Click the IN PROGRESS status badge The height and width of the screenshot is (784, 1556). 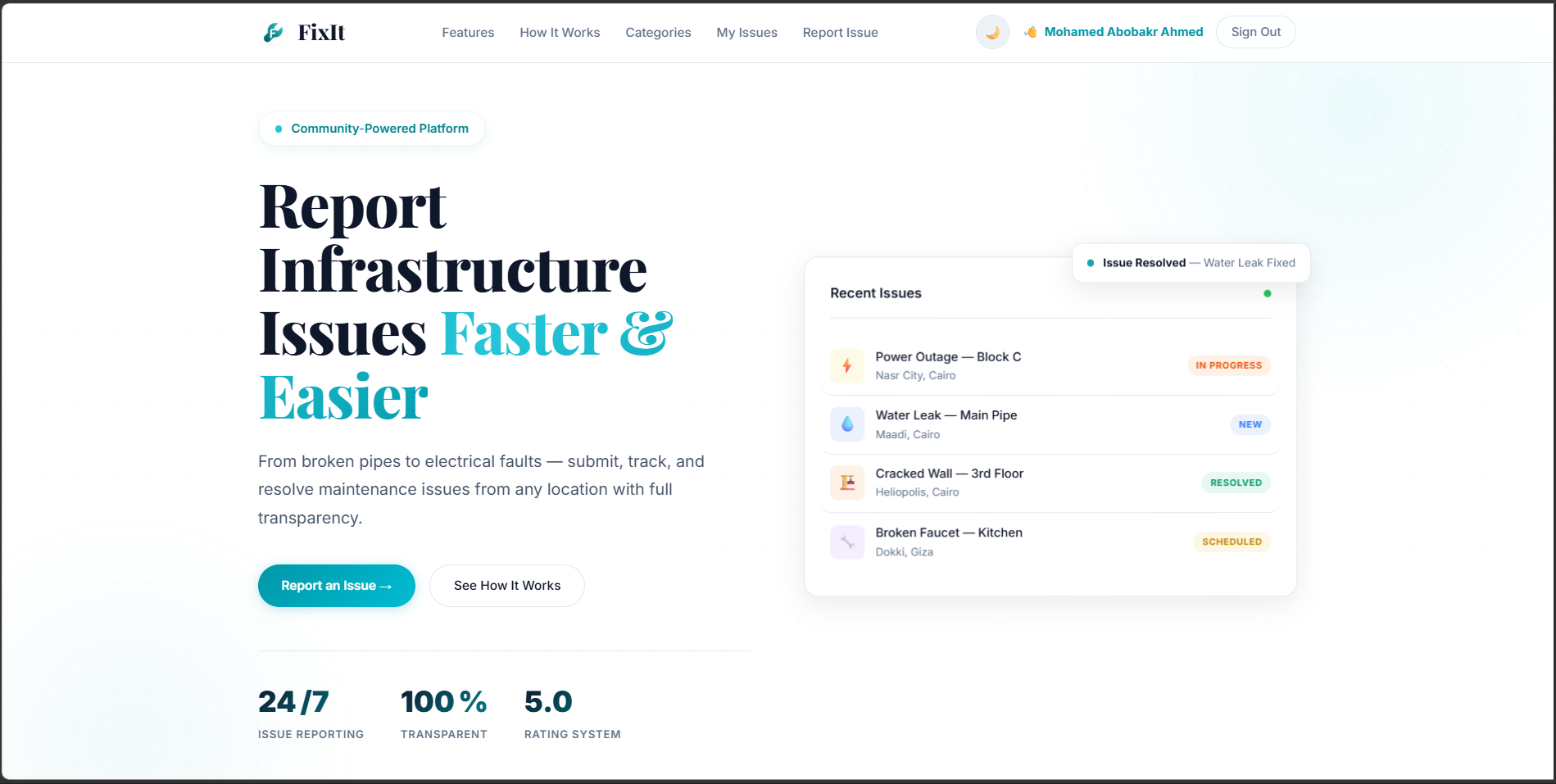click(x=1228, y=365)
